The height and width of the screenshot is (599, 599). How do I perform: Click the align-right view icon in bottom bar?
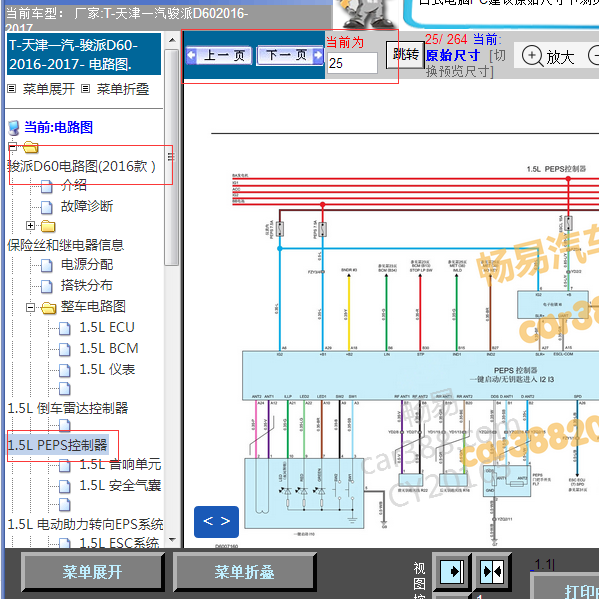(x=452, y=572)
